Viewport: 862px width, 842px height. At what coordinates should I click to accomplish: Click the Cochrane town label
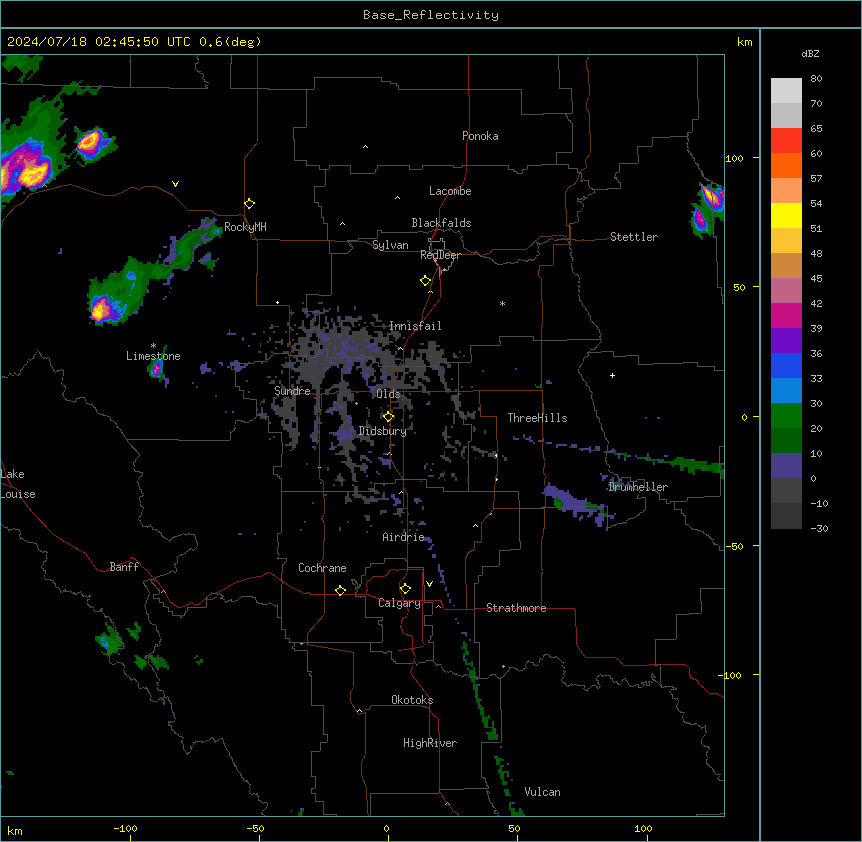tap(322, 568)
